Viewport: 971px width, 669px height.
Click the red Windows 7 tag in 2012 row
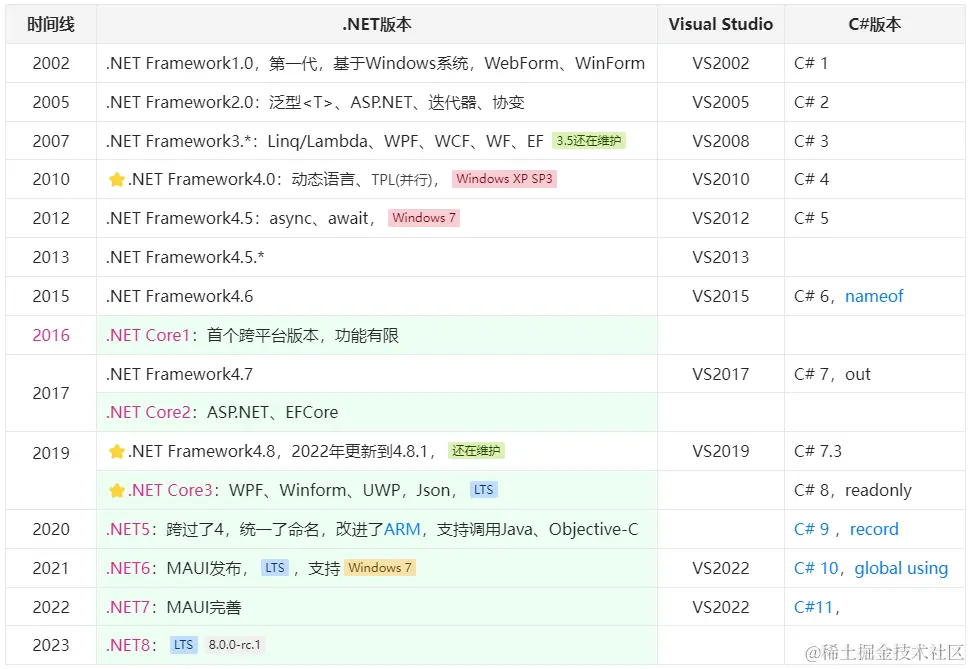tap(424, 218)
